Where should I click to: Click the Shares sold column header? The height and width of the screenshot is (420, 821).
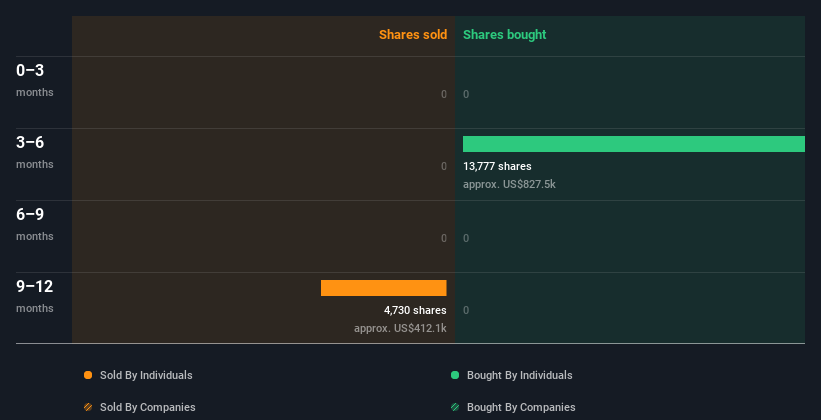(413, 35)
